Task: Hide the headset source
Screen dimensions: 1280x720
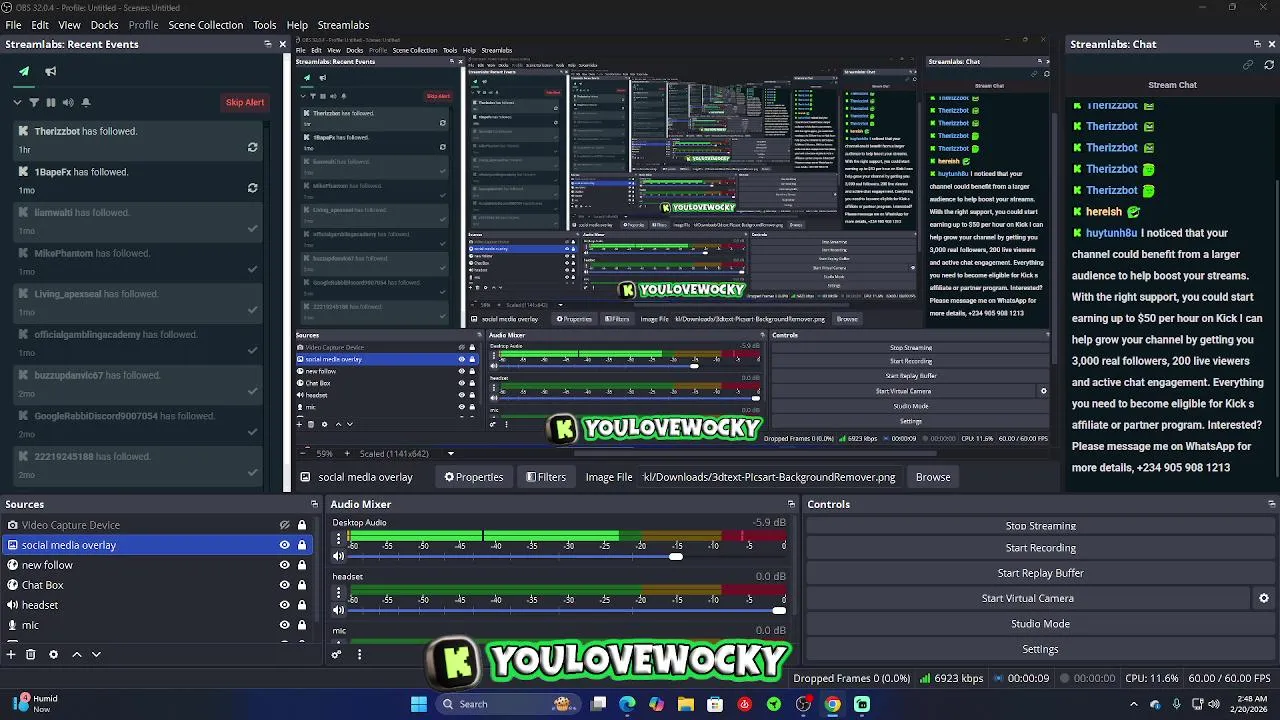Action: tap(284, 605)
